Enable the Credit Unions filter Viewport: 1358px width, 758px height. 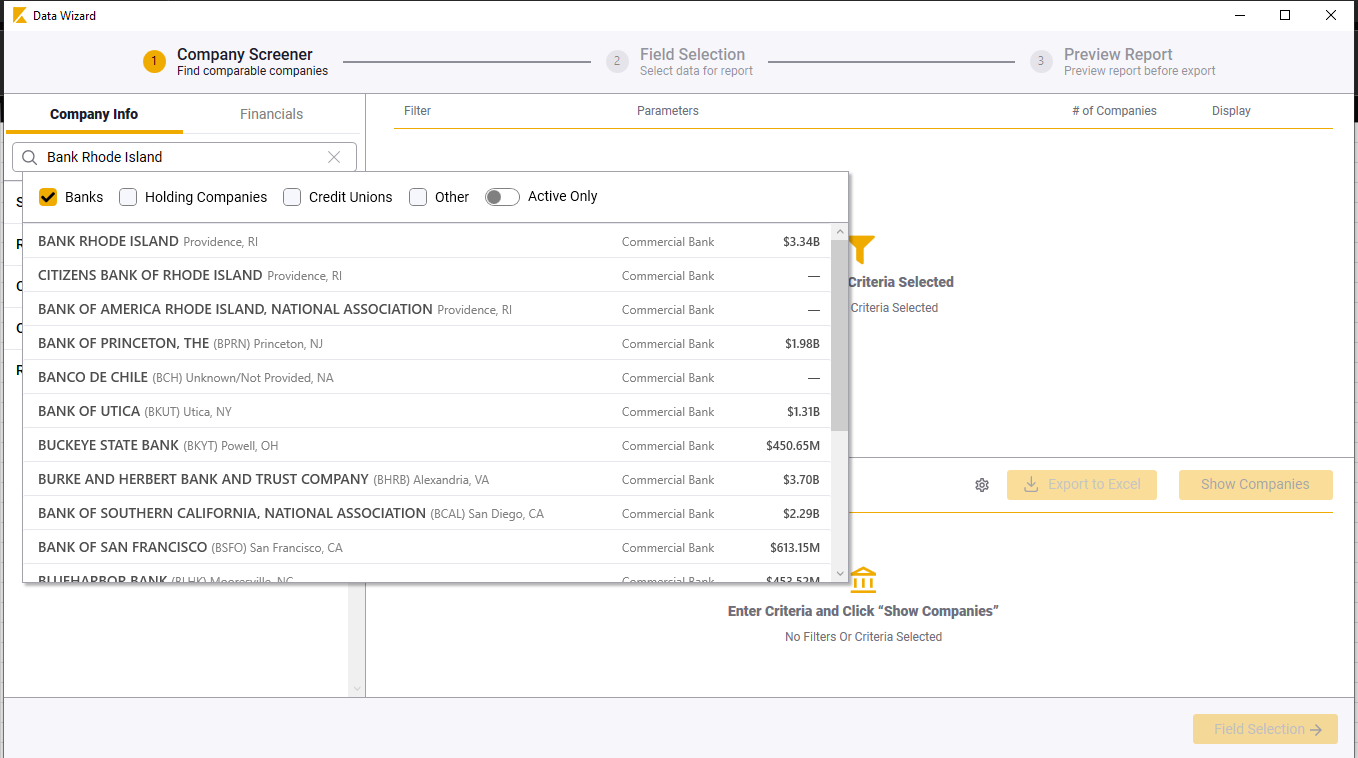click(x=292, y=197)
